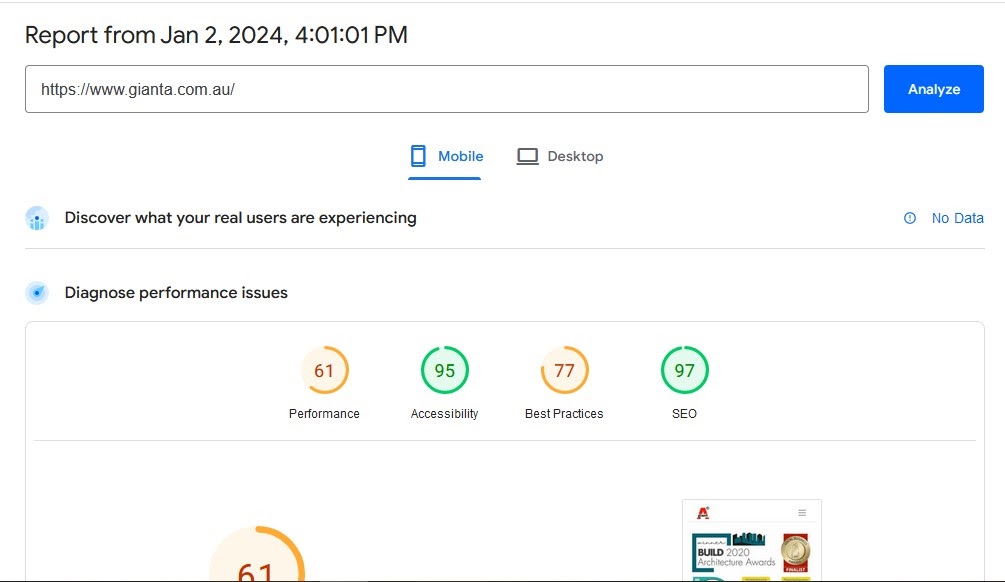Click the website screenshot thumbnail
Viewport: 1005px width, 582px height.
(752, 540)
